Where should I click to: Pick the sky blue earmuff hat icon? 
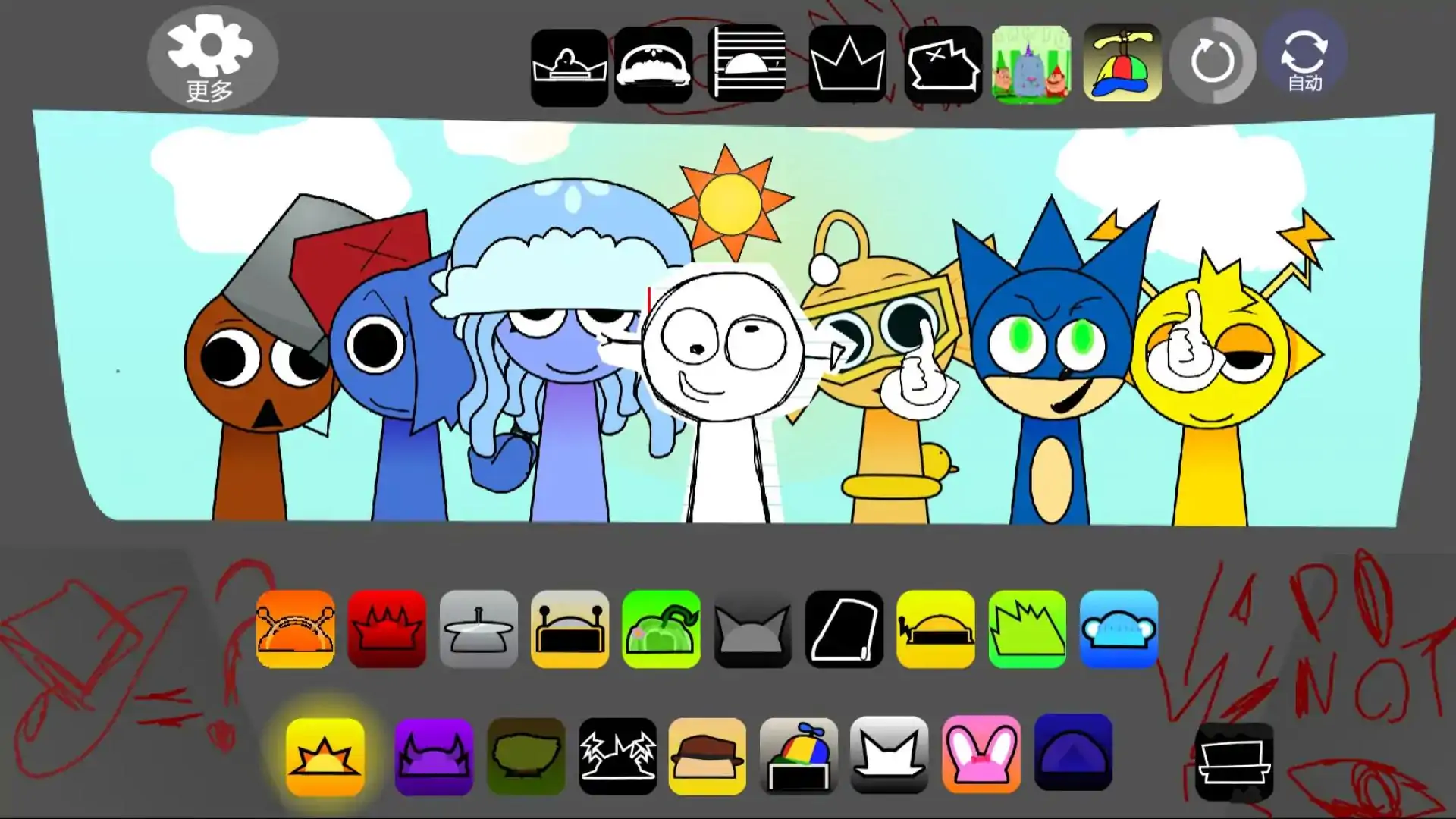(x=1119, y=629)
